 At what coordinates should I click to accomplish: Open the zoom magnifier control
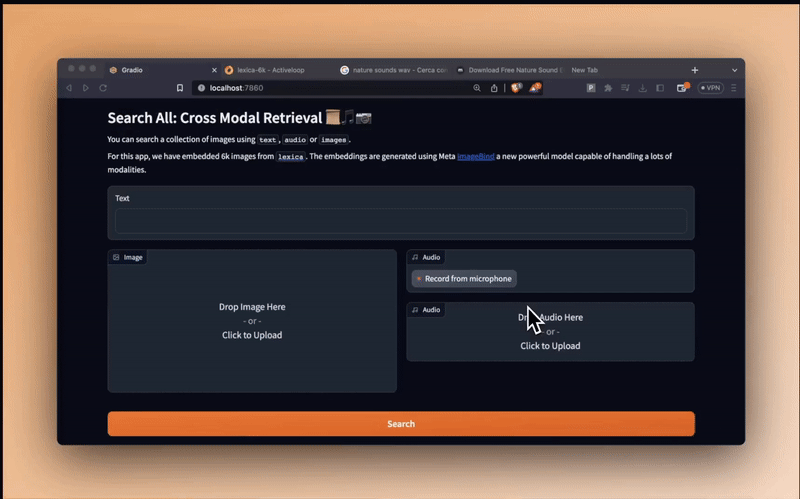pyautogui.click(x=477, y=88)
